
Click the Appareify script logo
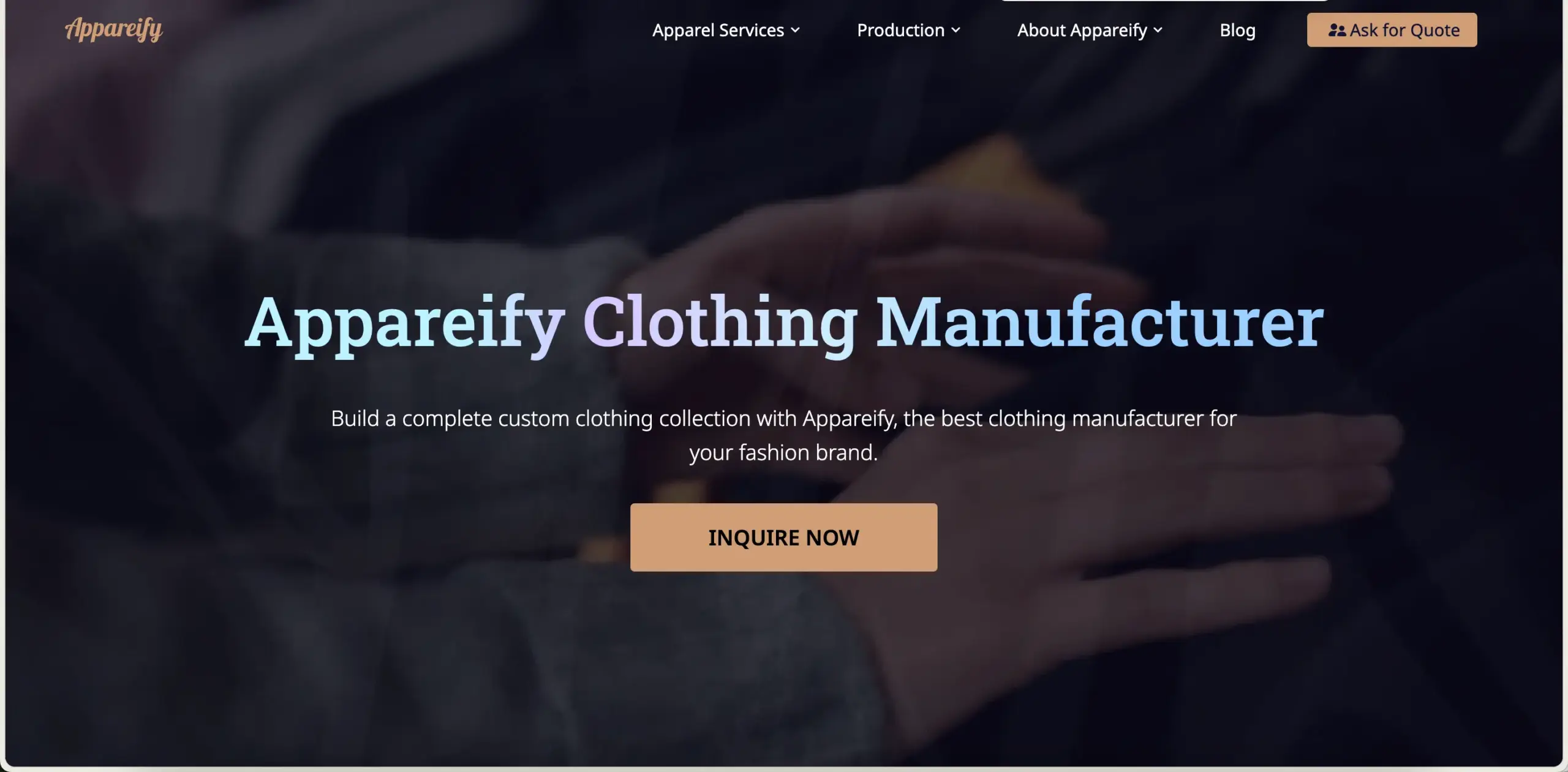click(114, 29)
